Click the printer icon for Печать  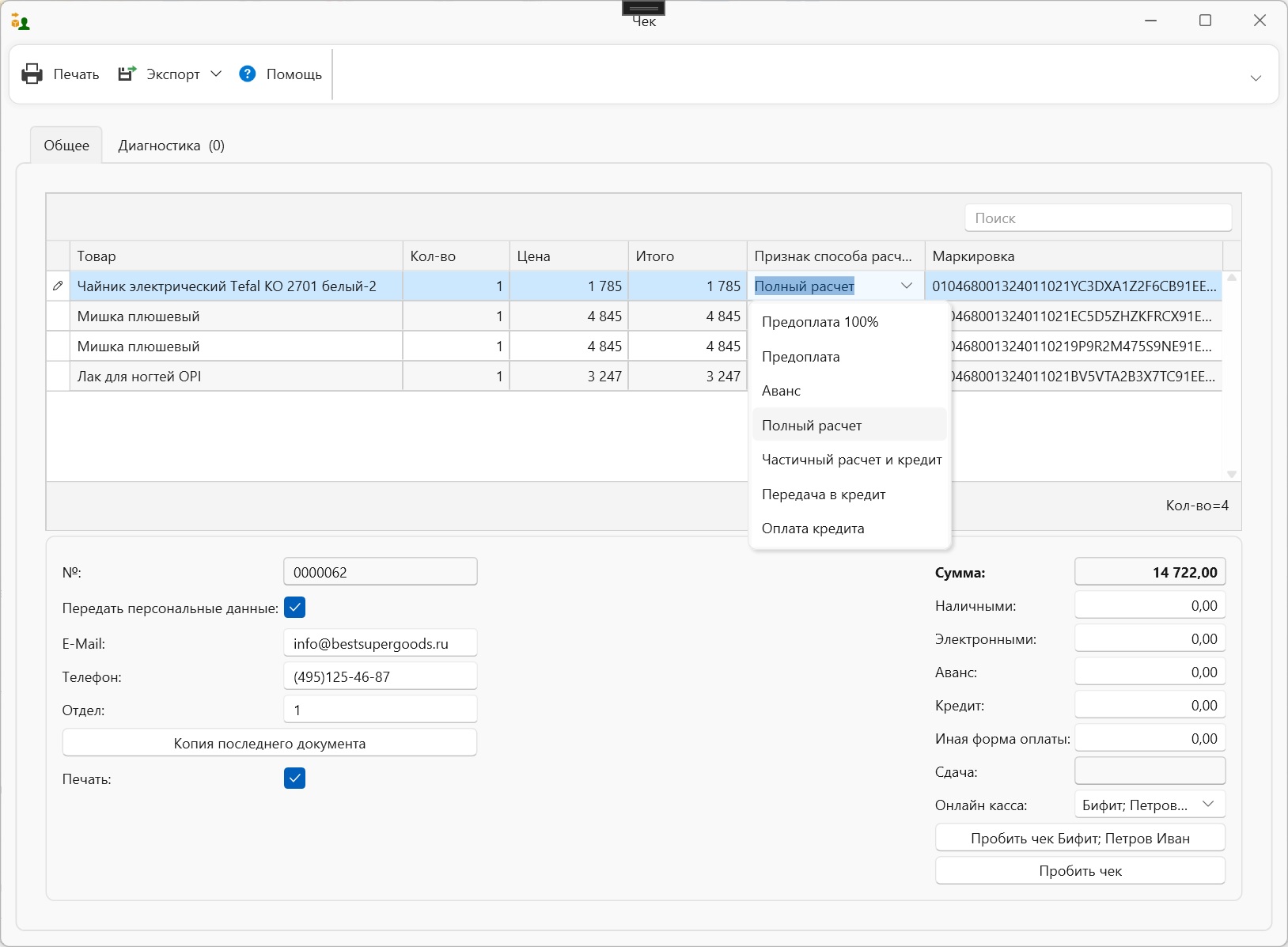coord(32,74)
